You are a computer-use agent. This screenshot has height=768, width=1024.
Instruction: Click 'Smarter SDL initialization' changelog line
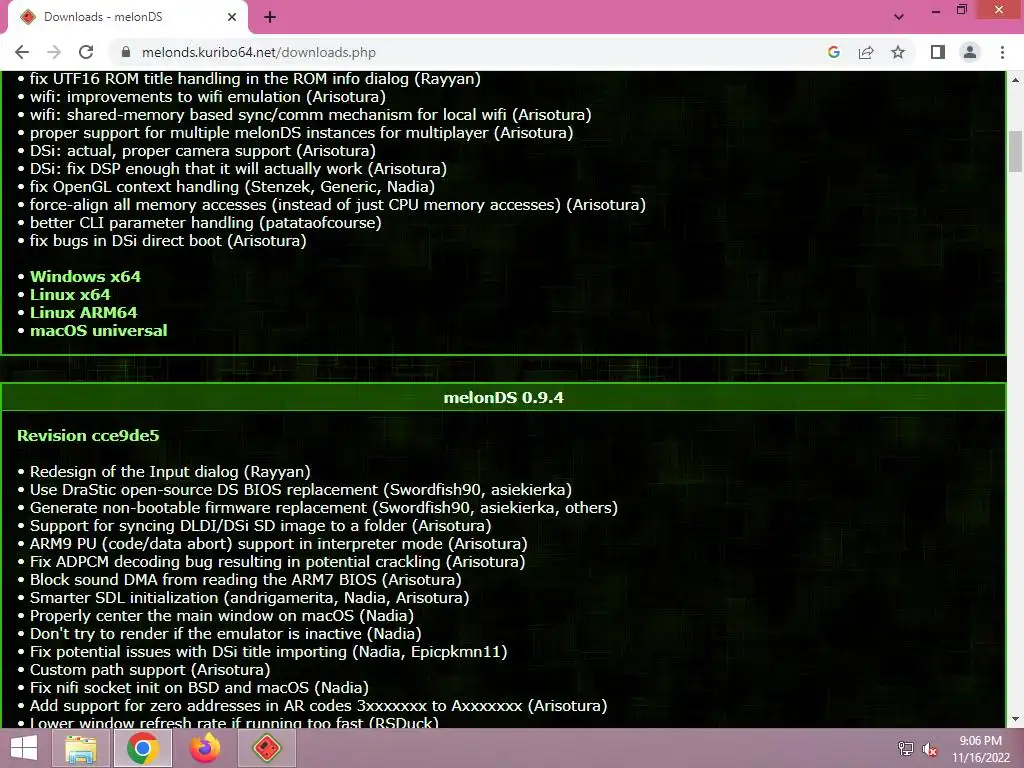tap(249, 598)
